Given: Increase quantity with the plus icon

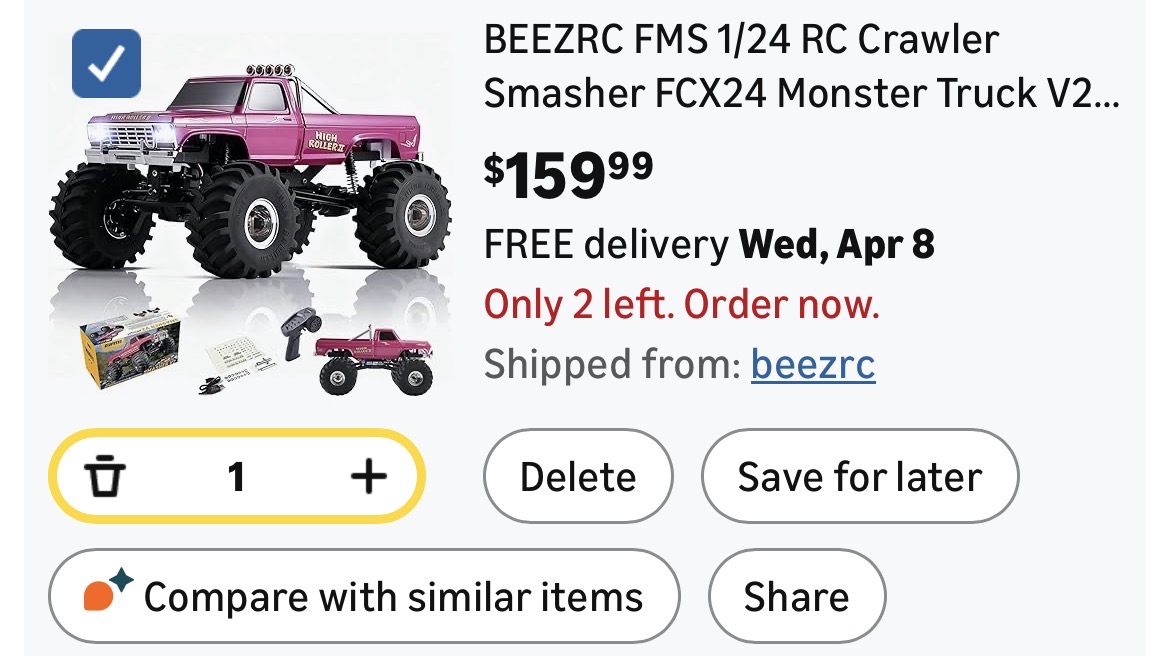Looking at the screenshot, I should 368,477.
